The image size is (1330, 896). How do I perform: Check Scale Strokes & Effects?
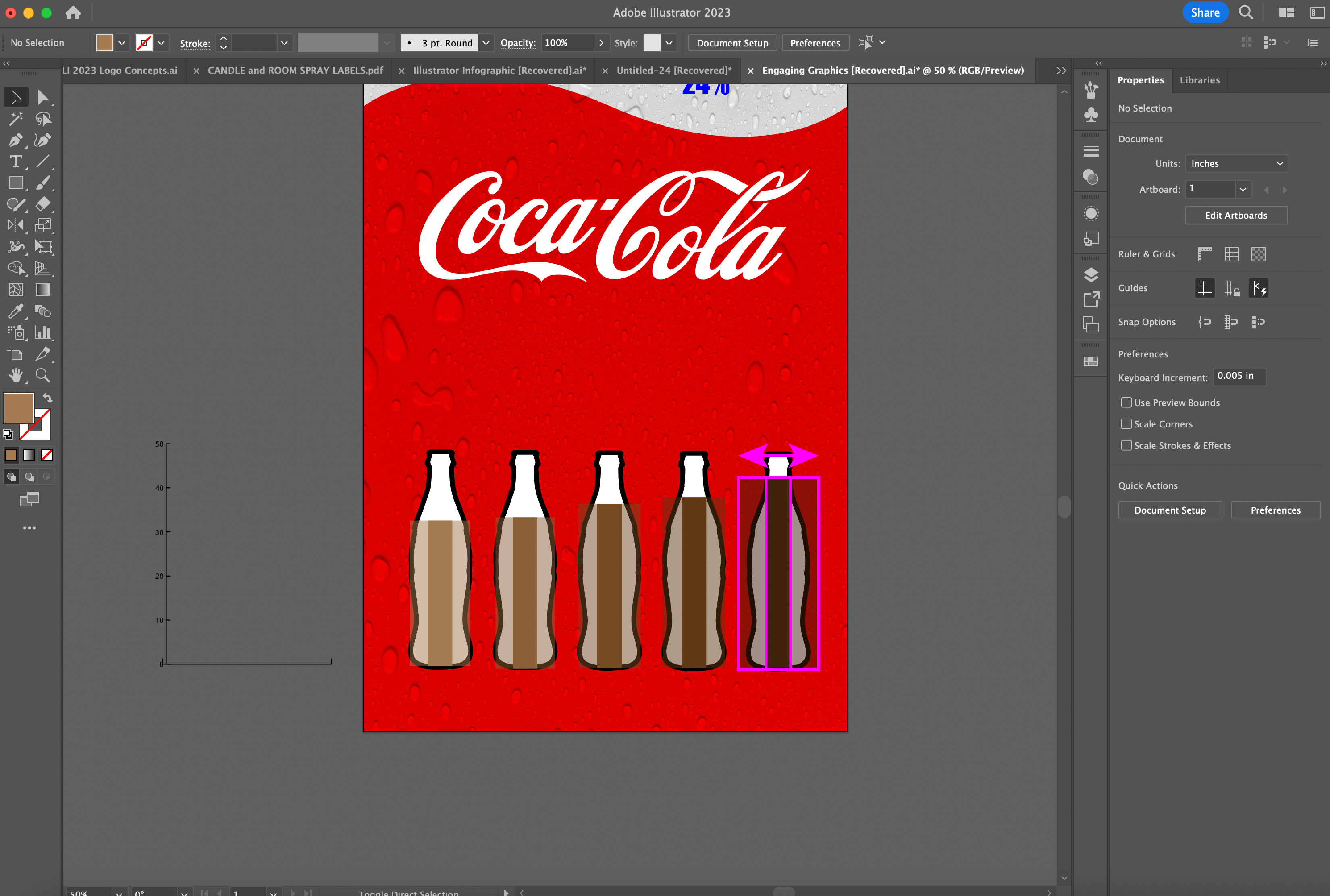(x=1126, y=445)
